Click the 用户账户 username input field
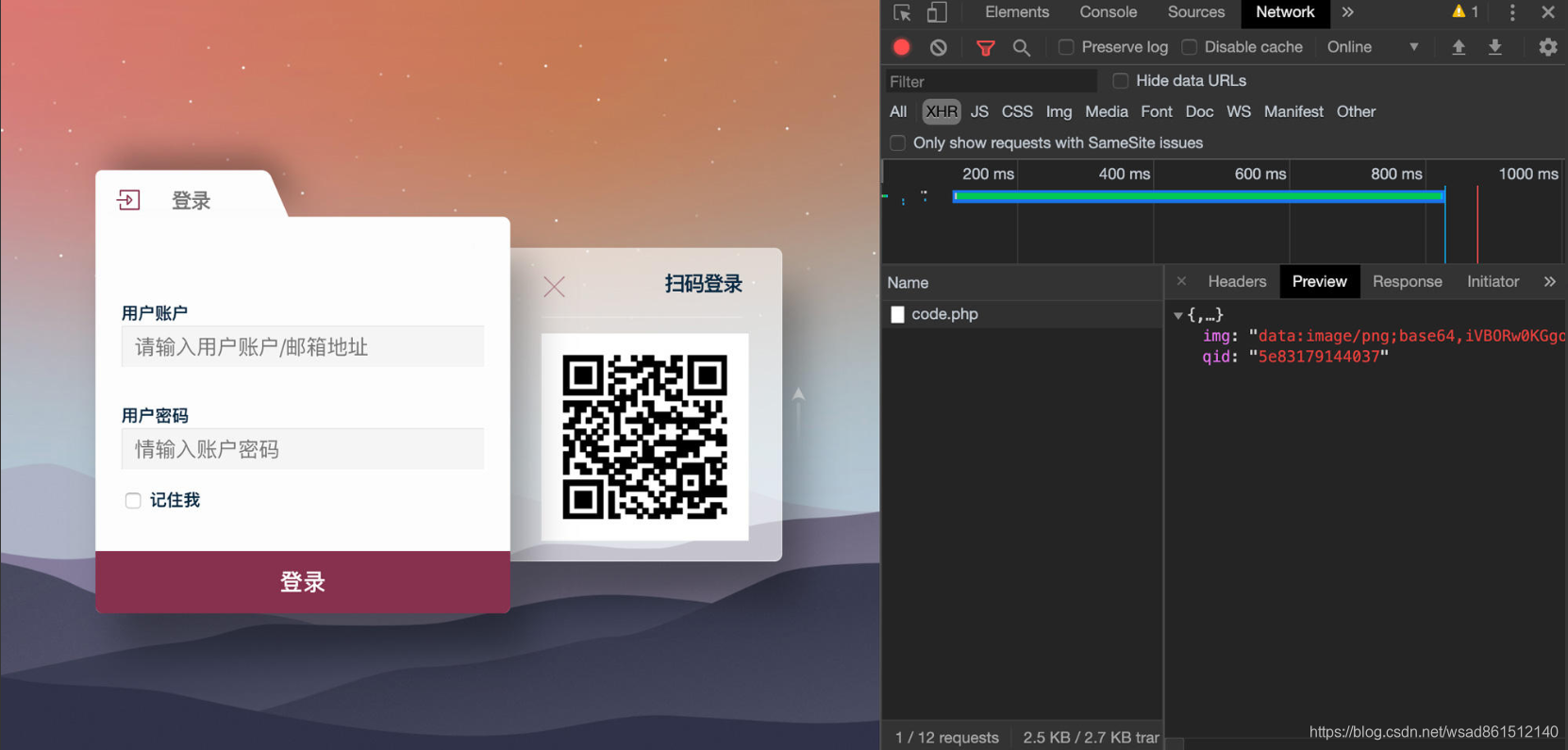Screen dimensions: 1568x750 [x=303, y=347]
